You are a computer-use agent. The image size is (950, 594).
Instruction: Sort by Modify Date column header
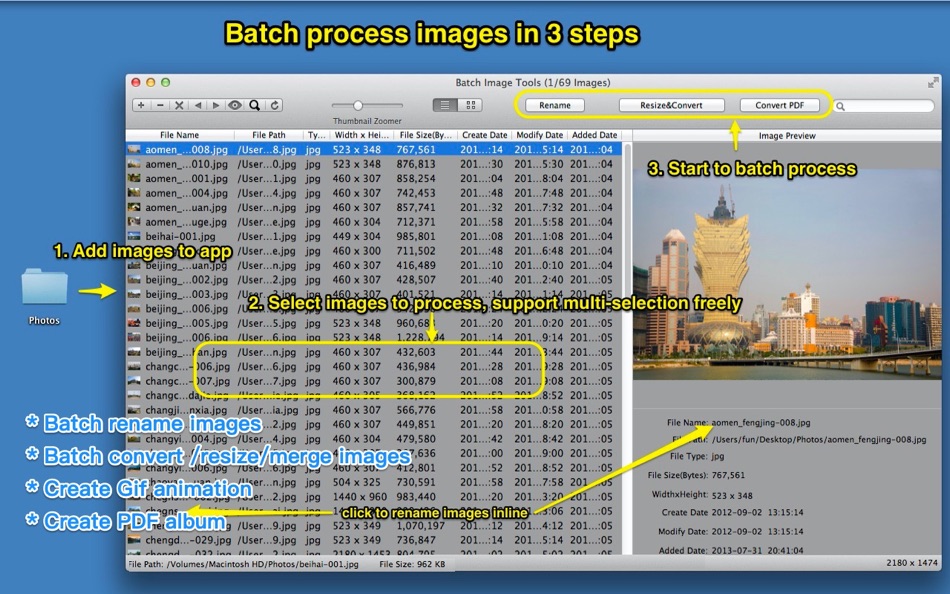pyautogui.click(x=539, y=135)
